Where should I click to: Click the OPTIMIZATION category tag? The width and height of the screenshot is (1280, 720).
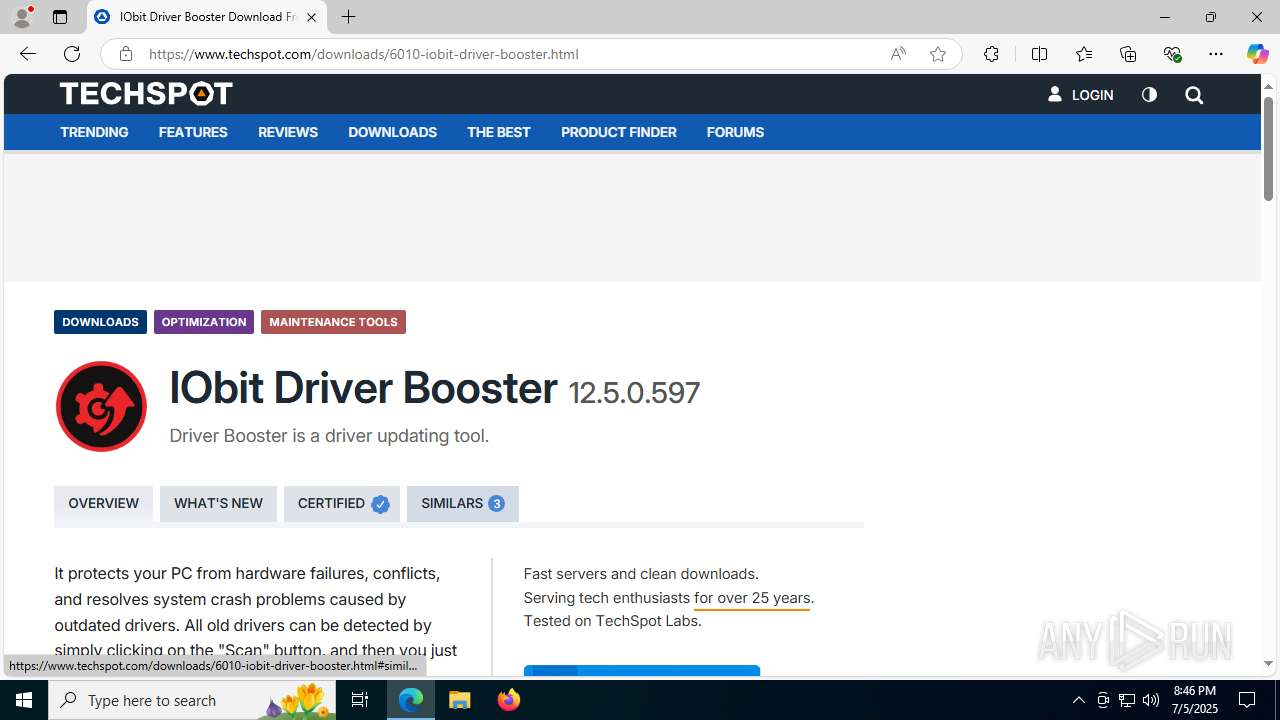[x=204, y=322]
